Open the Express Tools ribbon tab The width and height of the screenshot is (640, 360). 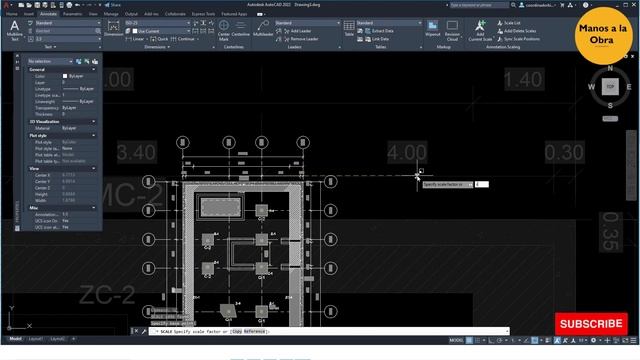click(203, 14)
